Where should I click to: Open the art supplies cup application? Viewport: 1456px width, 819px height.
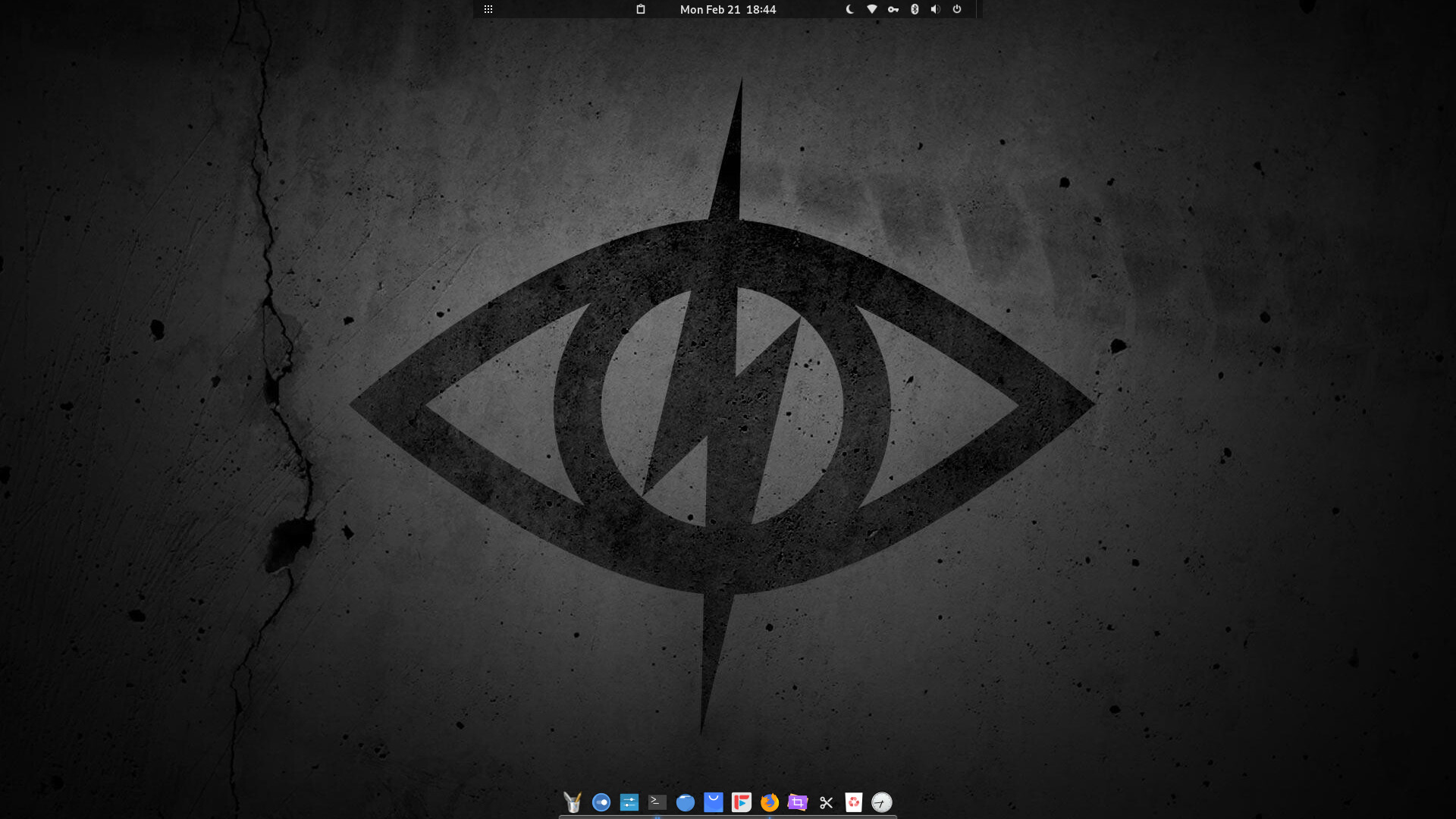pyautogui.click(x=573, y=802)
